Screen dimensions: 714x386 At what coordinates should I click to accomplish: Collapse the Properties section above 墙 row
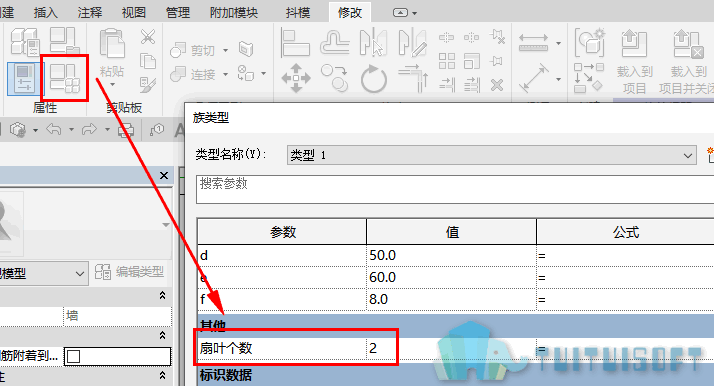tap(162, 295)
